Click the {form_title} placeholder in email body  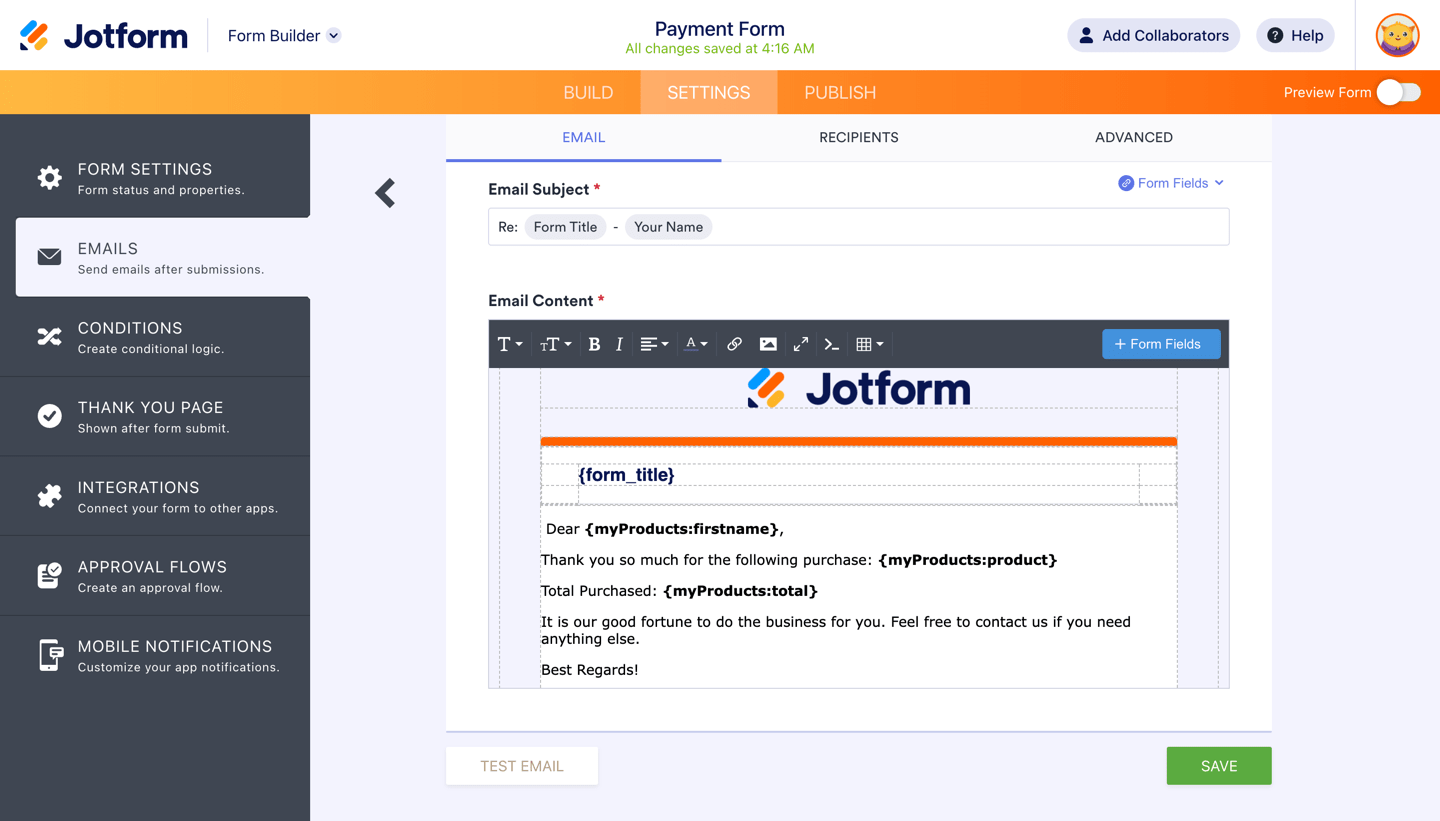(x=626, y=475)
